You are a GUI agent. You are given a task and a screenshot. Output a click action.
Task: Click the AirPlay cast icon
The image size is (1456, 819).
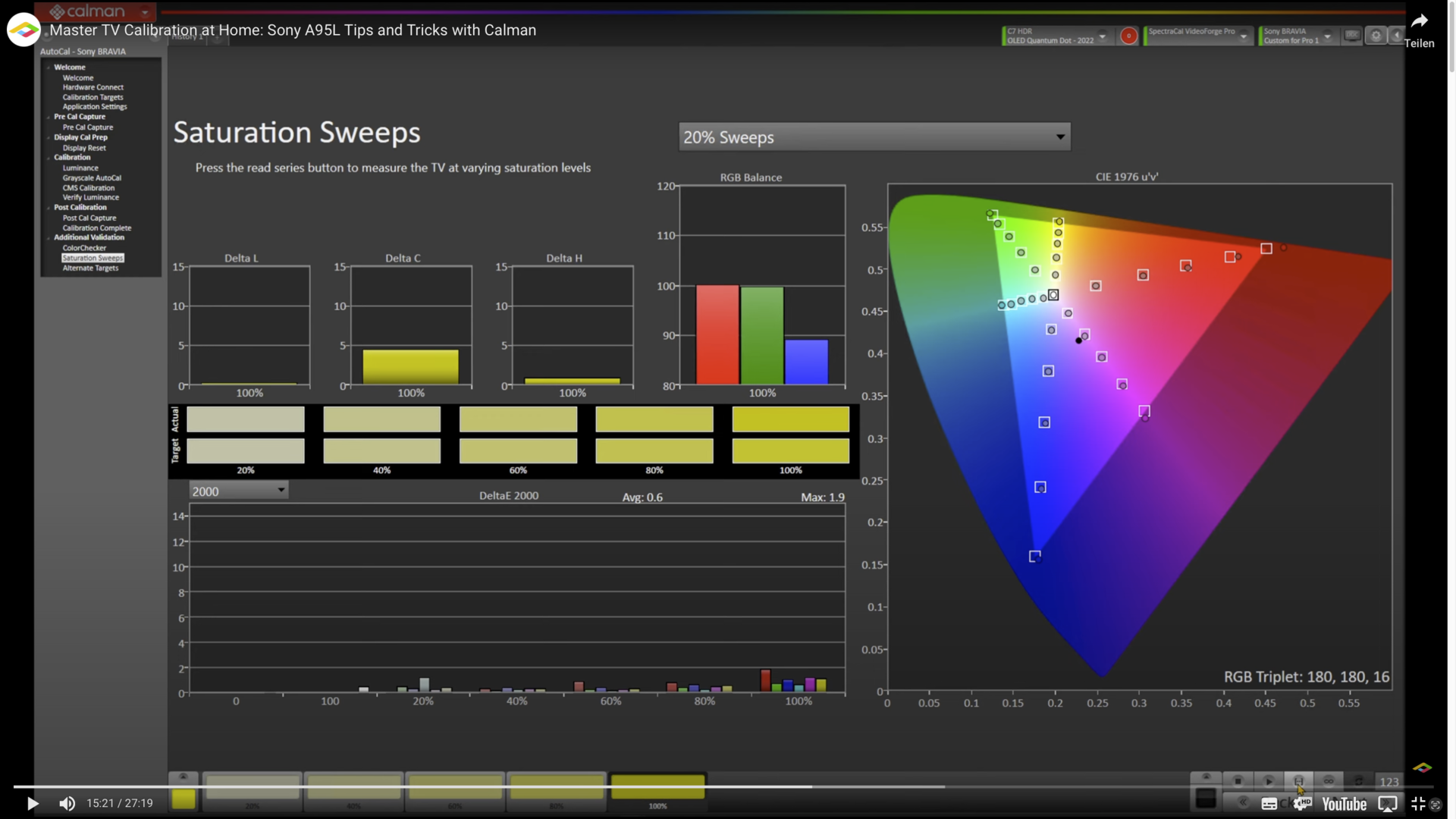tap(1387, 804)
